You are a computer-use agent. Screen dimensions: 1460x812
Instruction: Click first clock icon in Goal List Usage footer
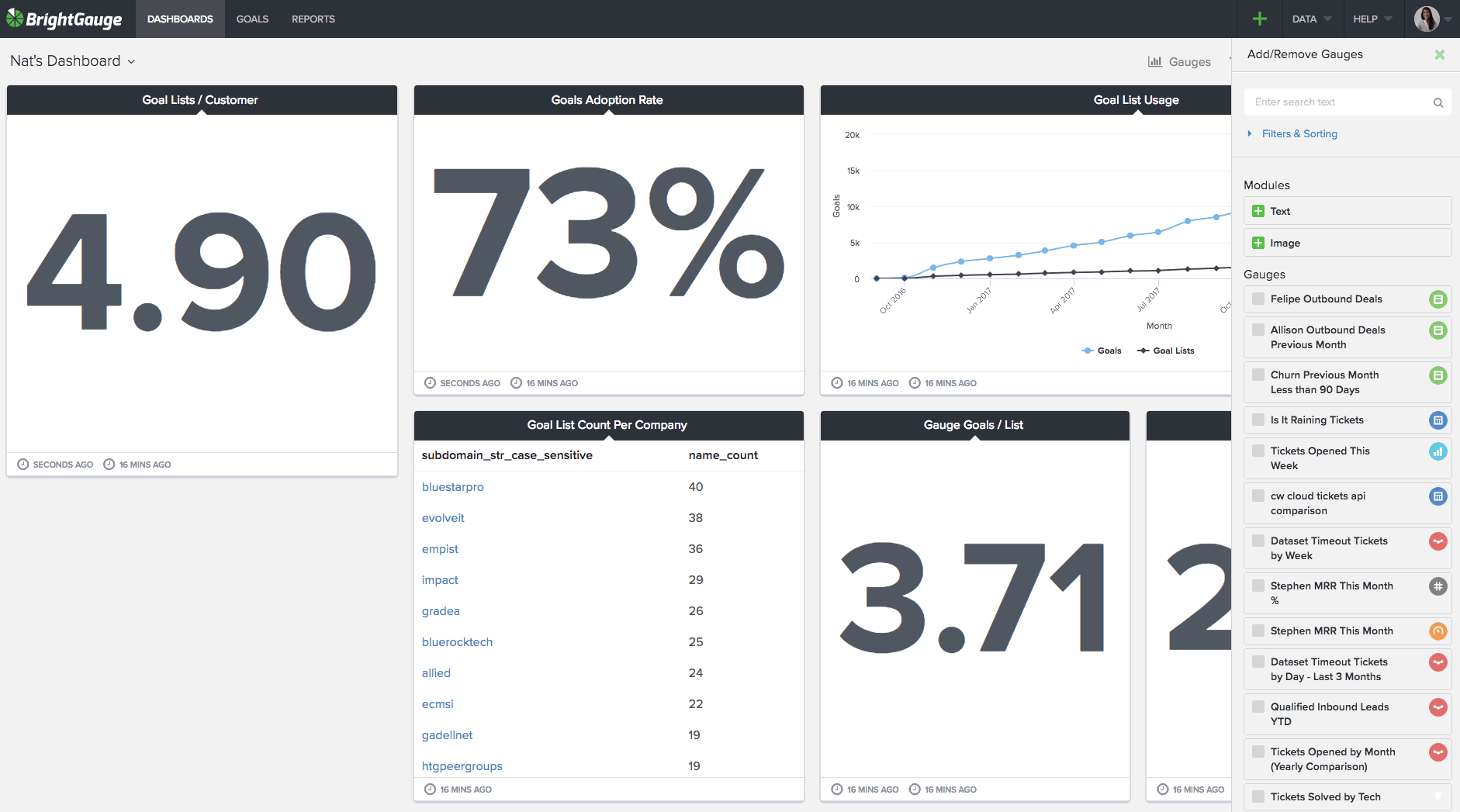tap(837, 383)
